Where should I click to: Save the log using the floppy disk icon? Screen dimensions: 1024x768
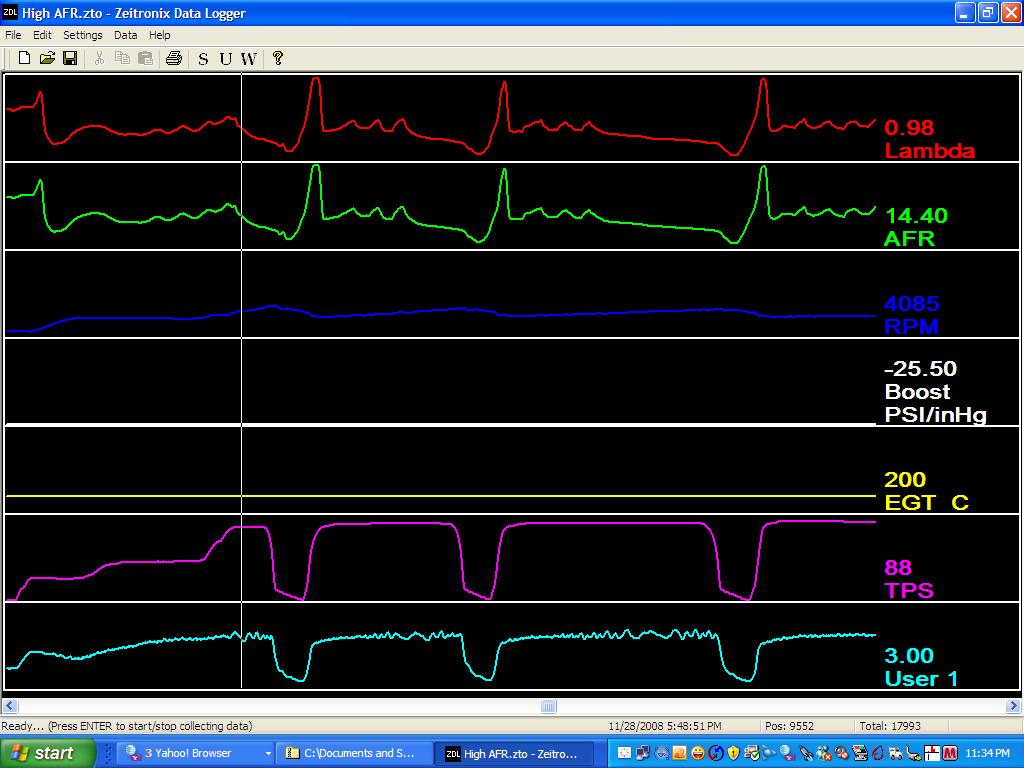click(x=70, y=58)
